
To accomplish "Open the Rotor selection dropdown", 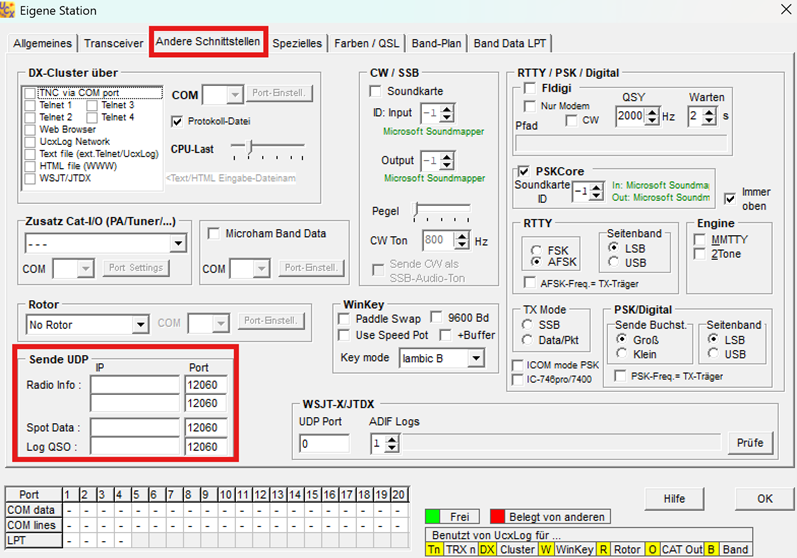I will coord(140,324).
